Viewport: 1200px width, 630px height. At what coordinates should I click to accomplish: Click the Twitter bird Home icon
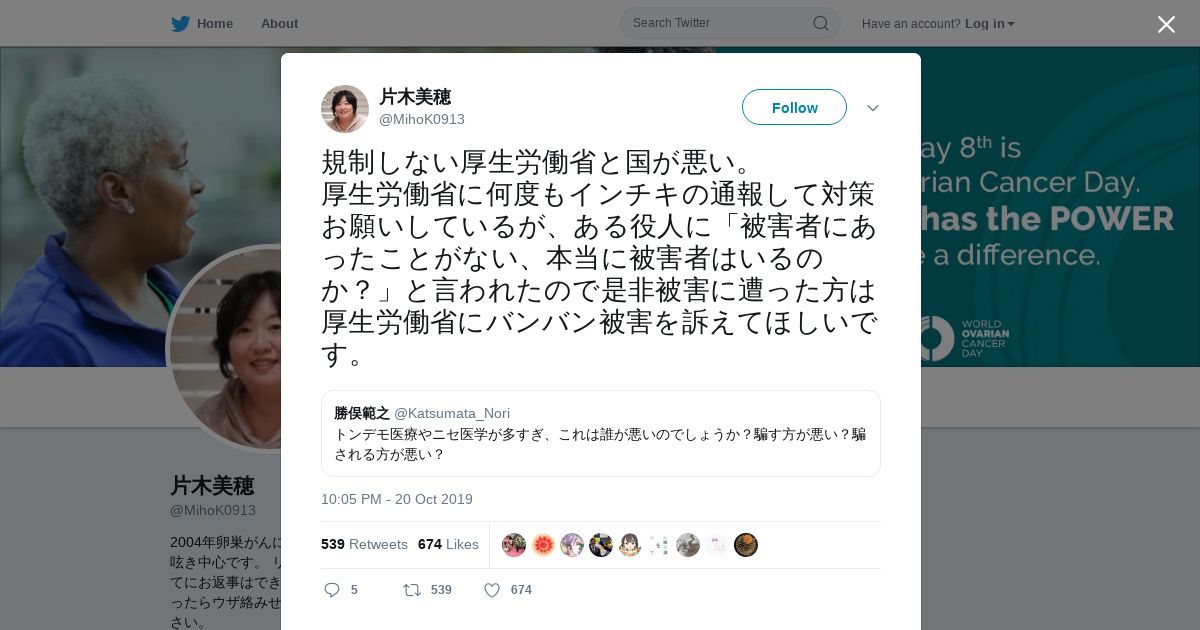(x=180, y=24)
